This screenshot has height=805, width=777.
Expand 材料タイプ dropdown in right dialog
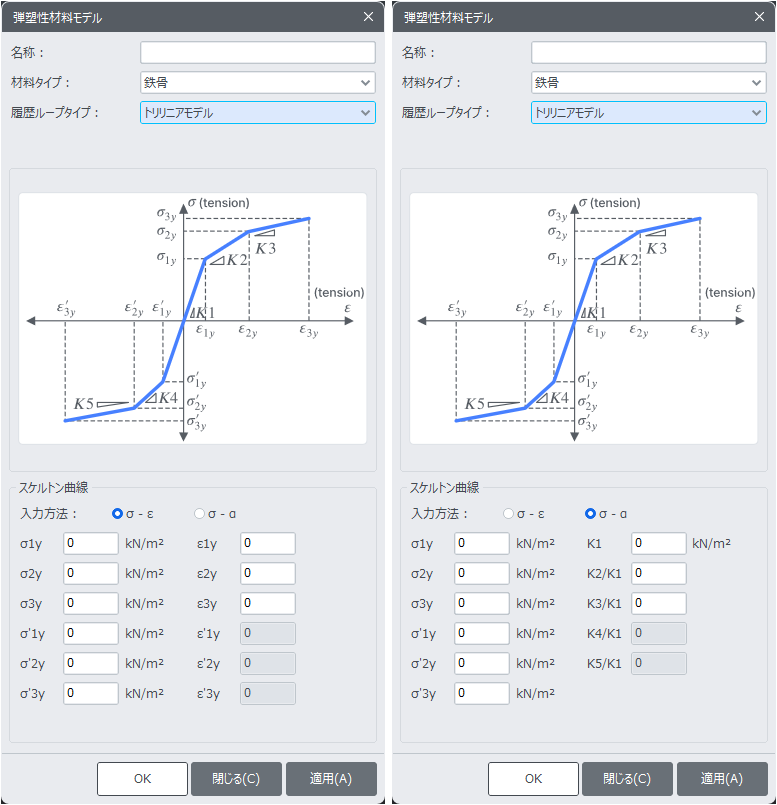point(649,83)
